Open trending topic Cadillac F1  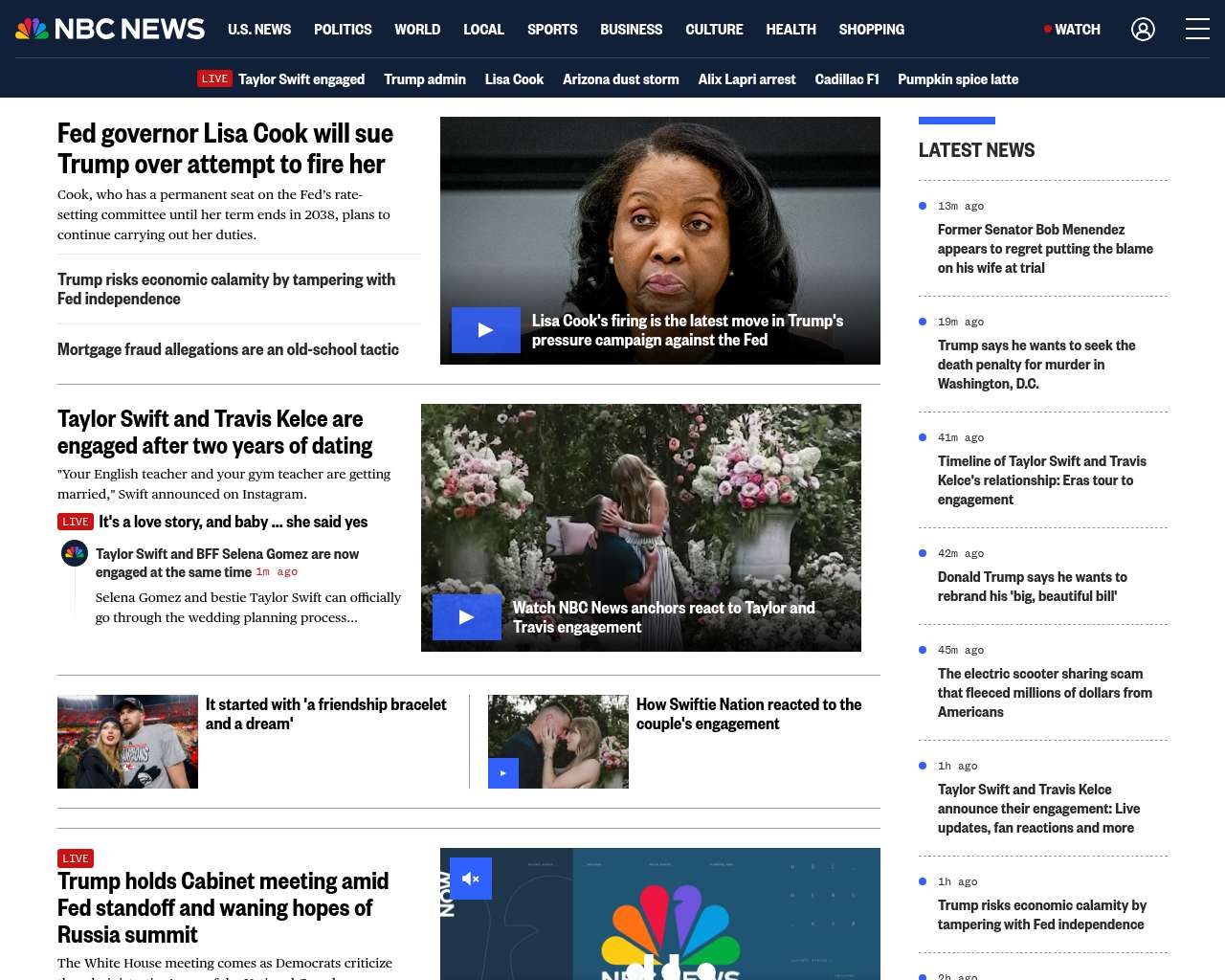pyautogui.click(x=847, y=79)
